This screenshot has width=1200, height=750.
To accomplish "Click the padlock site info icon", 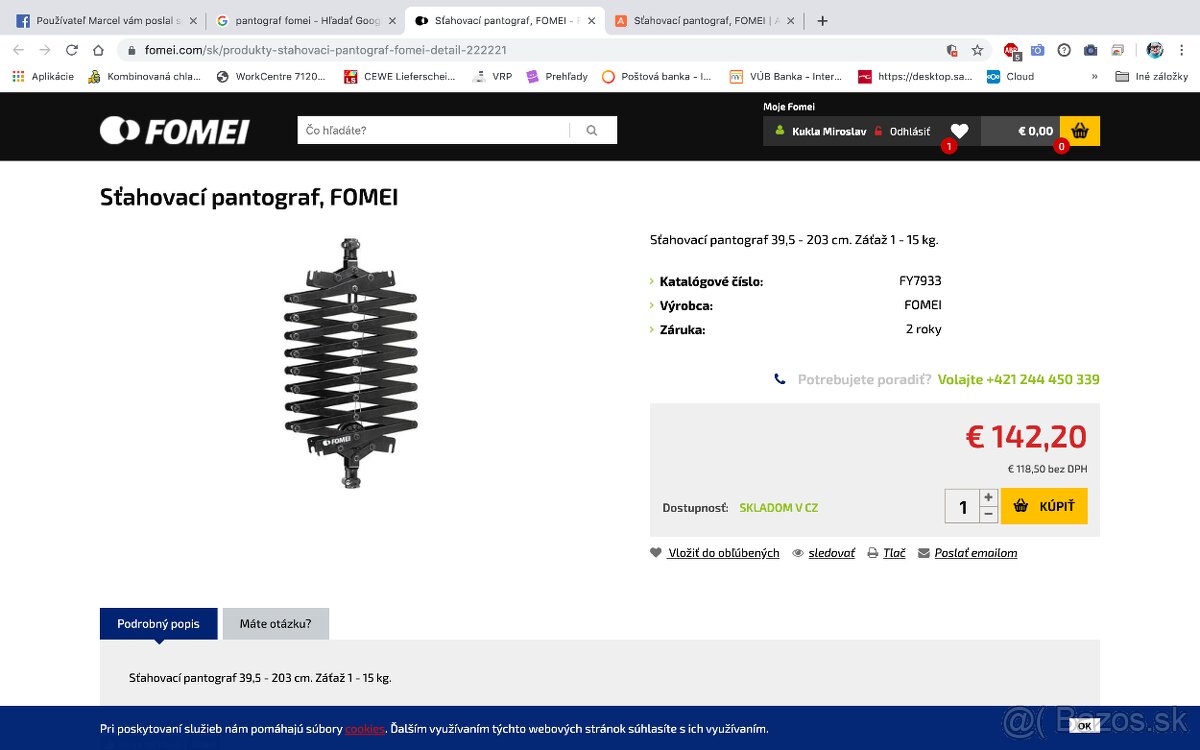I will [x=133, y=50].
